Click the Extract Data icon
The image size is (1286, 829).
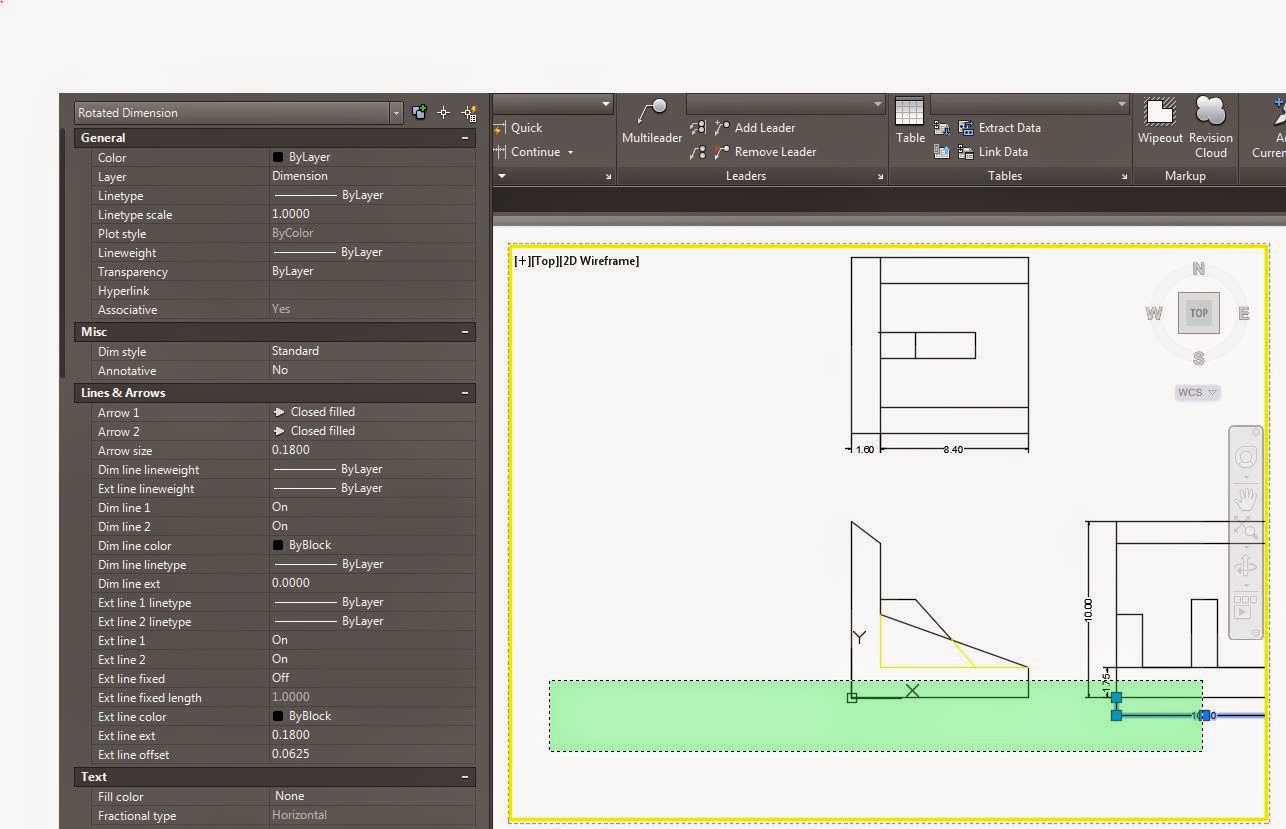pyautogui.click(x=966, y=127)
